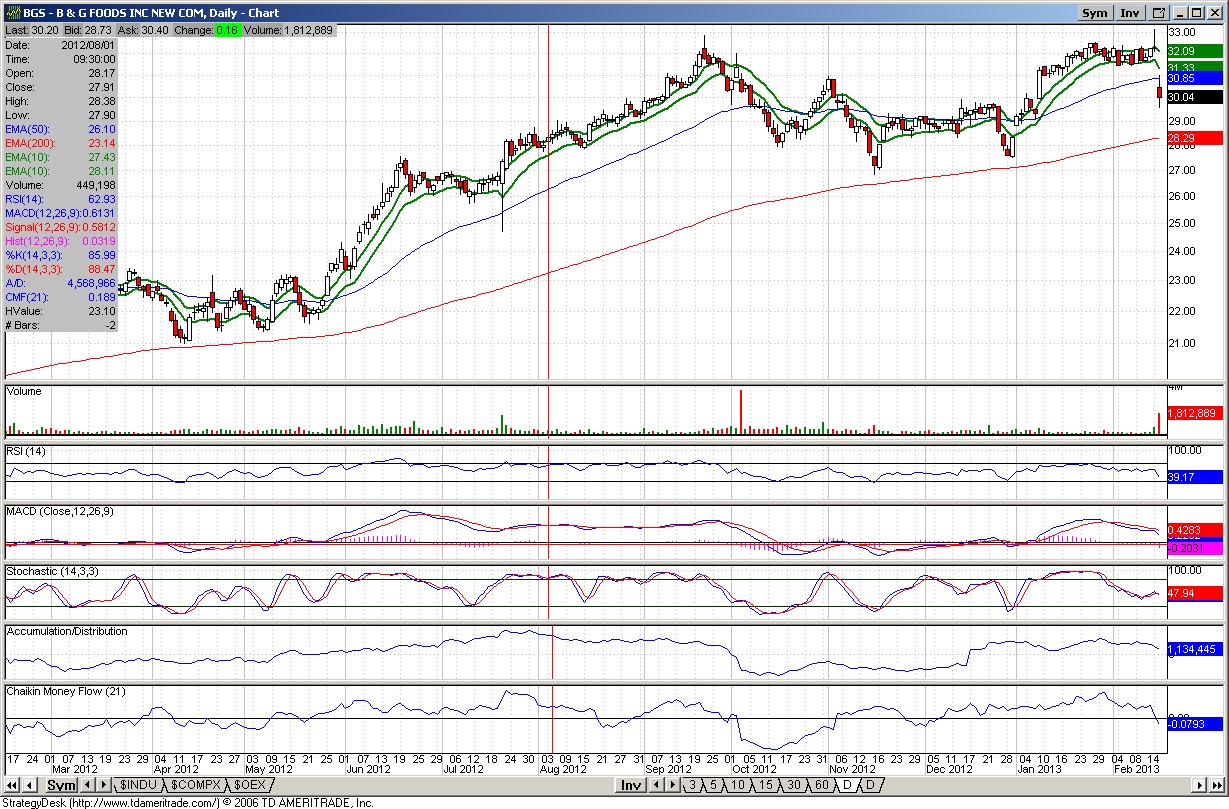Switch to the $INDU symbol tab
The image size is (1229, 809).
click(139, 786)
